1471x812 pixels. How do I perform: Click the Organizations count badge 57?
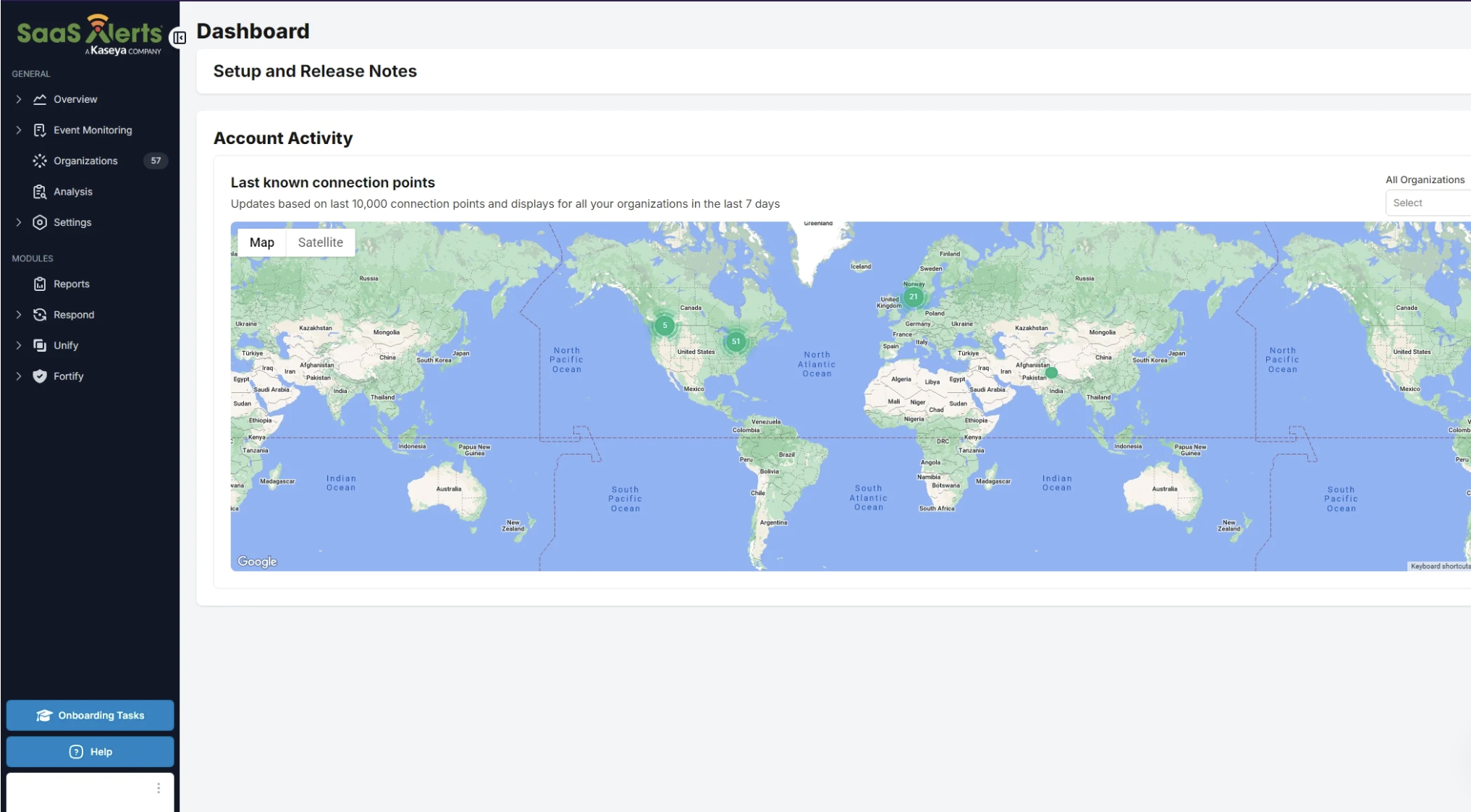(156, 161)
